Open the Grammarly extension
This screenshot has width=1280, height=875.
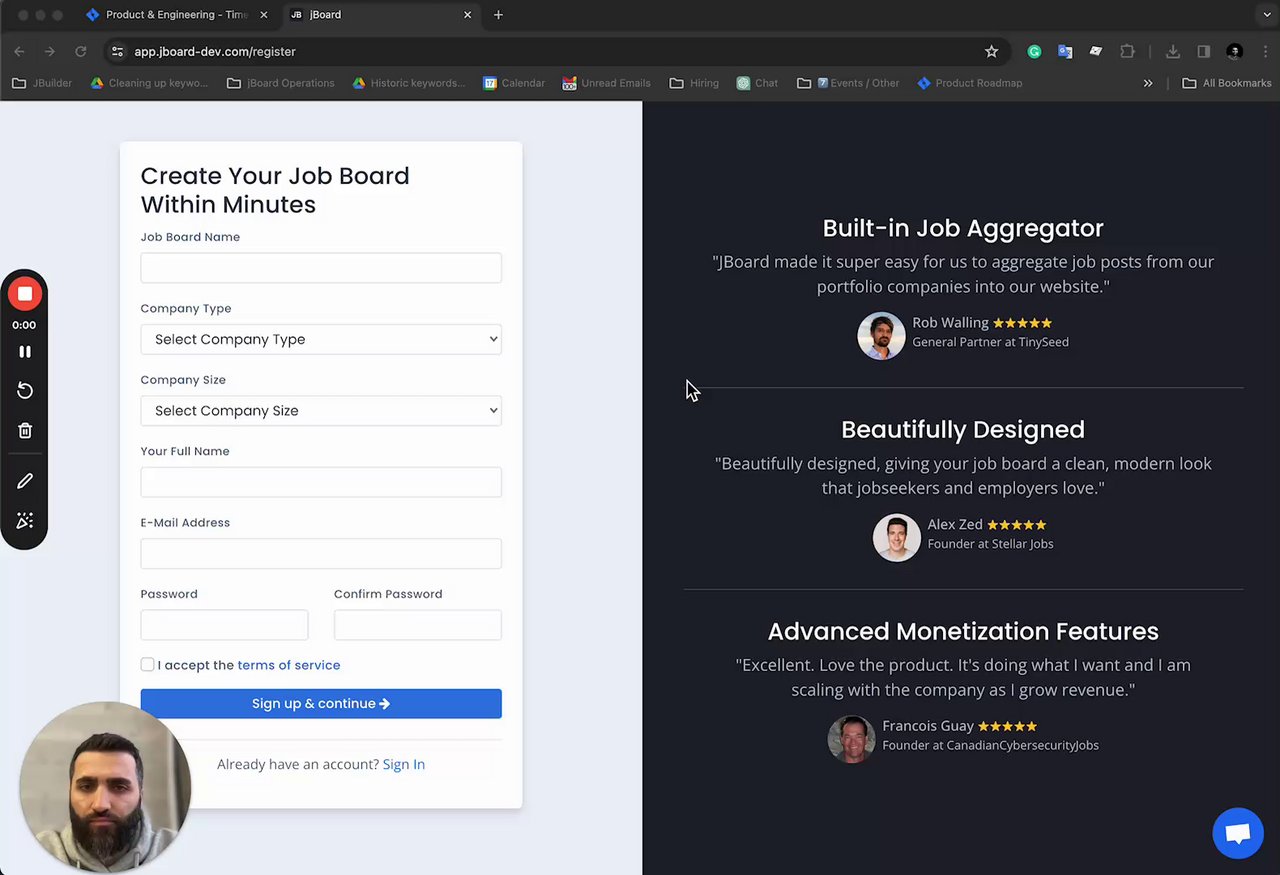click(1035, 51)
